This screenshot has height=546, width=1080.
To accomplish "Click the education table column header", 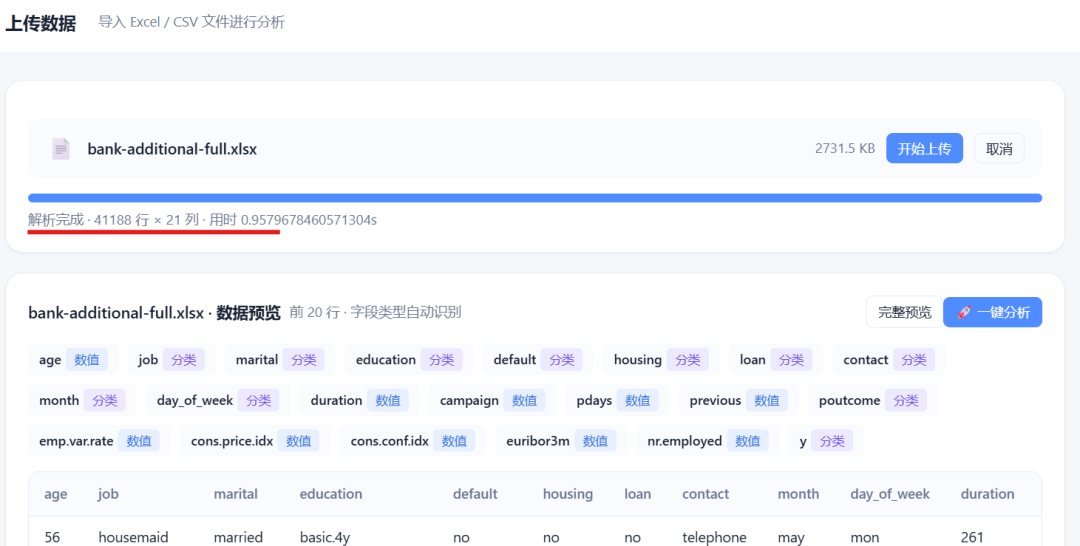I will [x=331, y=494].
